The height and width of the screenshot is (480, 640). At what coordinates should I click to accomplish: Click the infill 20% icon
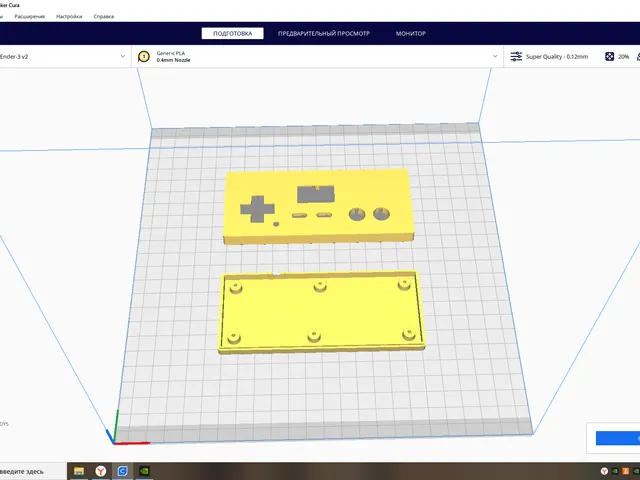(x=609, y=56)
